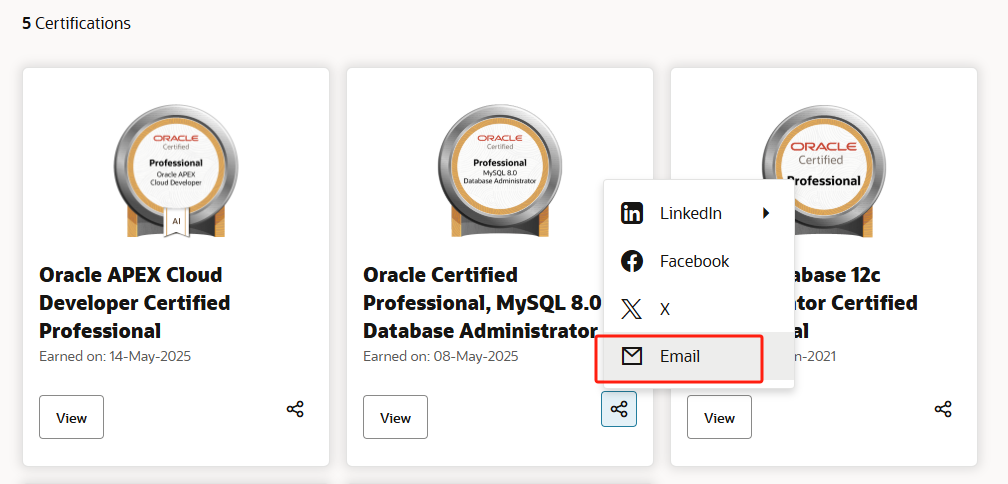This screenshot has height=484, width=1008.
Task: View the MySQL 8.0 Database Administrator certification
Action: (x=395, y=417)
